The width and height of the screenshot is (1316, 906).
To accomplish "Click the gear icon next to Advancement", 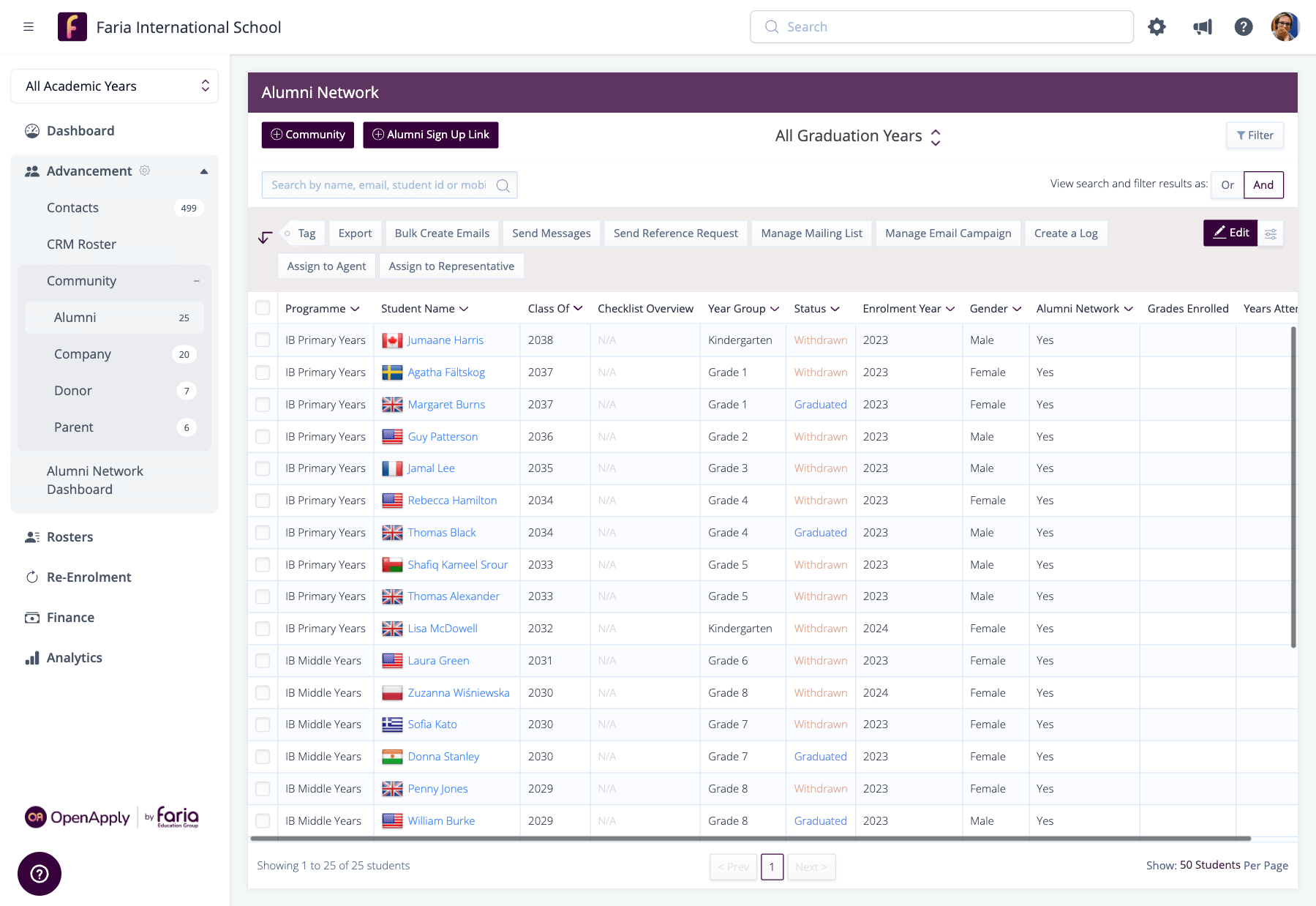I will click(144, 171).
